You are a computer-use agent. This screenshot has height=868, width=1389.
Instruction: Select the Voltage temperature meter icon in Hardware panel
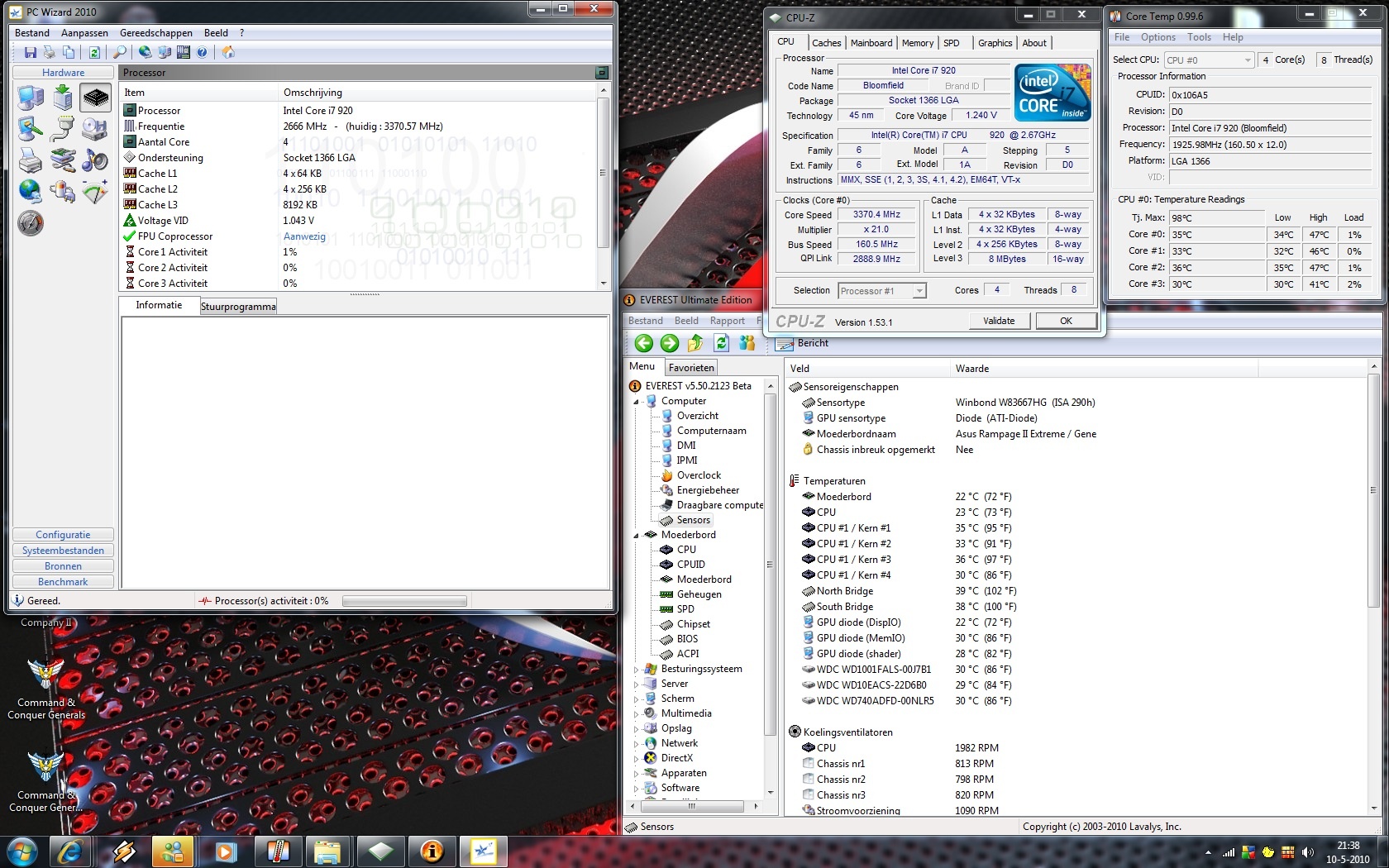(95, 192)
